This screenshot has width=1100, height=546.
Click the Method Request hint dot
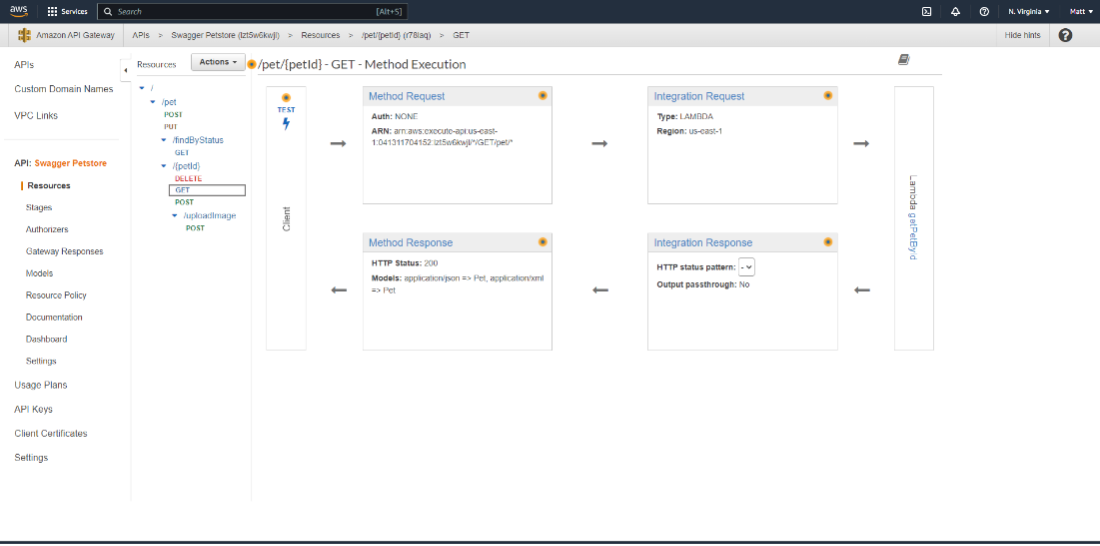coord(542,96)
